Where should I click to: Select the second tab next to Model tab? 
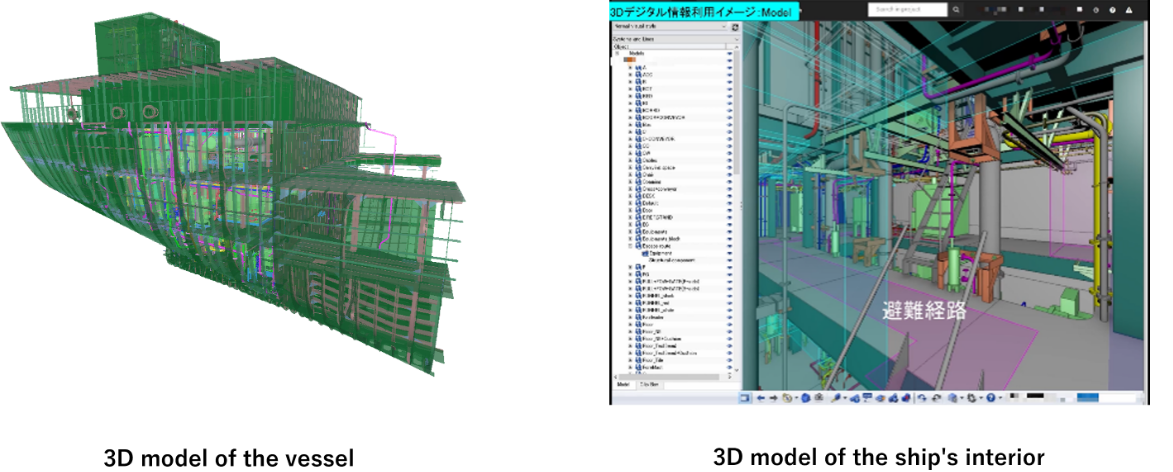[648, 384]
